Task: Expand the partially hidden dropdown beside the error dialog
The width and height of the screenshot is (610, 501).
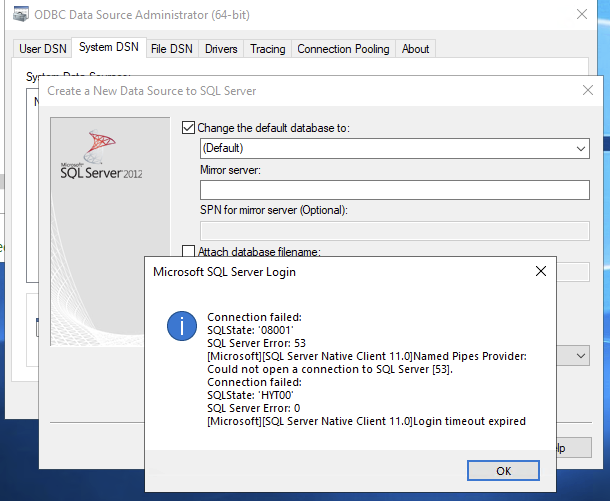Action: 580,356
